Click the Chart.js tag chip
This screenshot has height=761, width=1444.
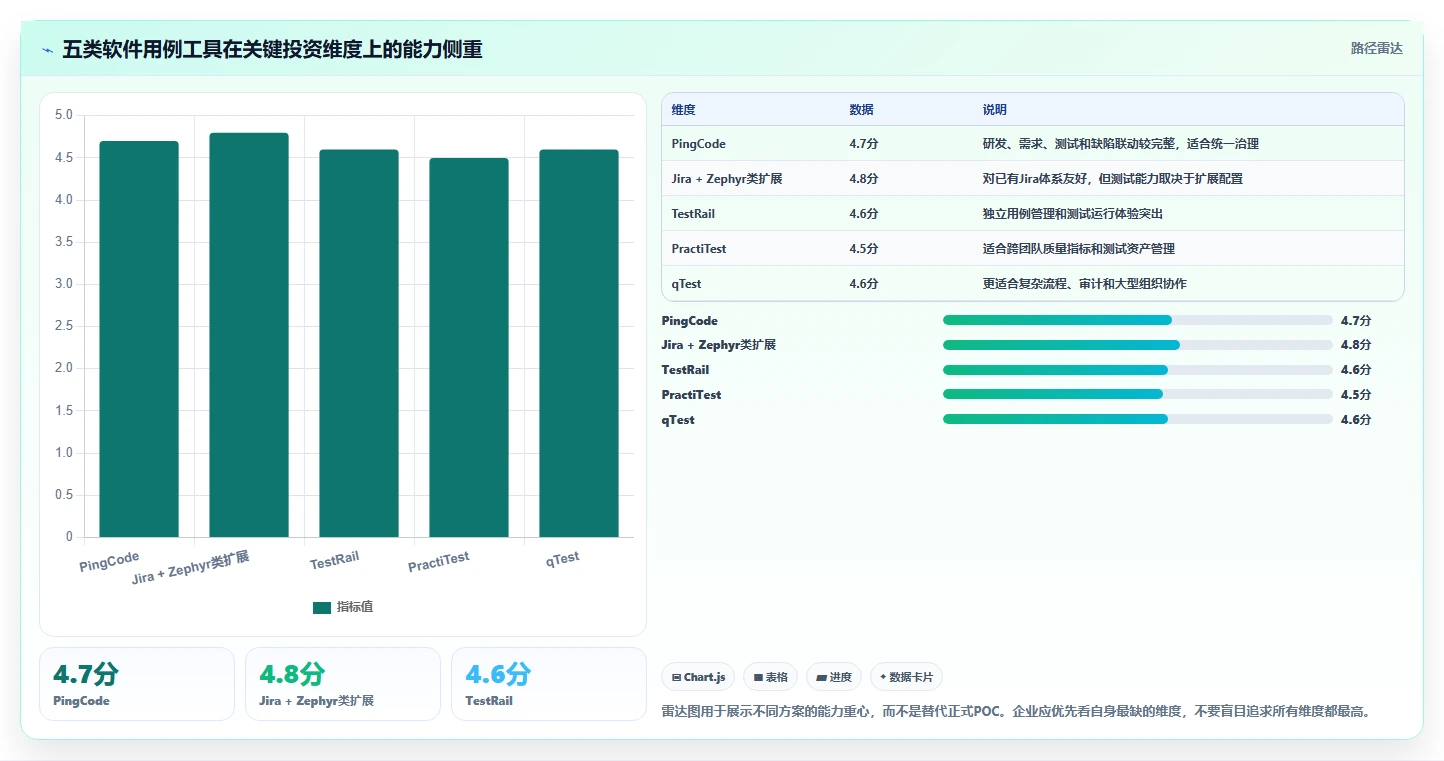tap(698, 677)
